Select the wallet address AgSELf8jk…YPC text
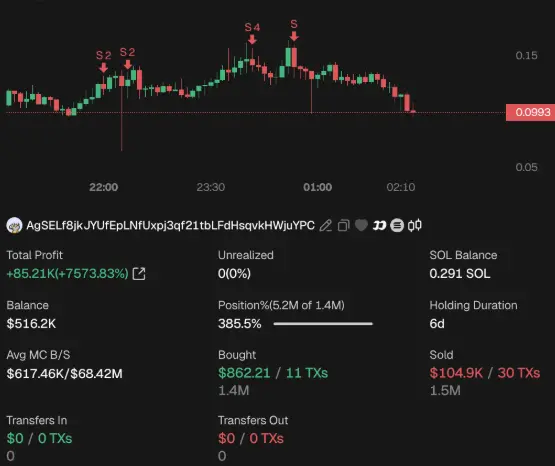This screenshot has width=555, height=466. point(170,225)
